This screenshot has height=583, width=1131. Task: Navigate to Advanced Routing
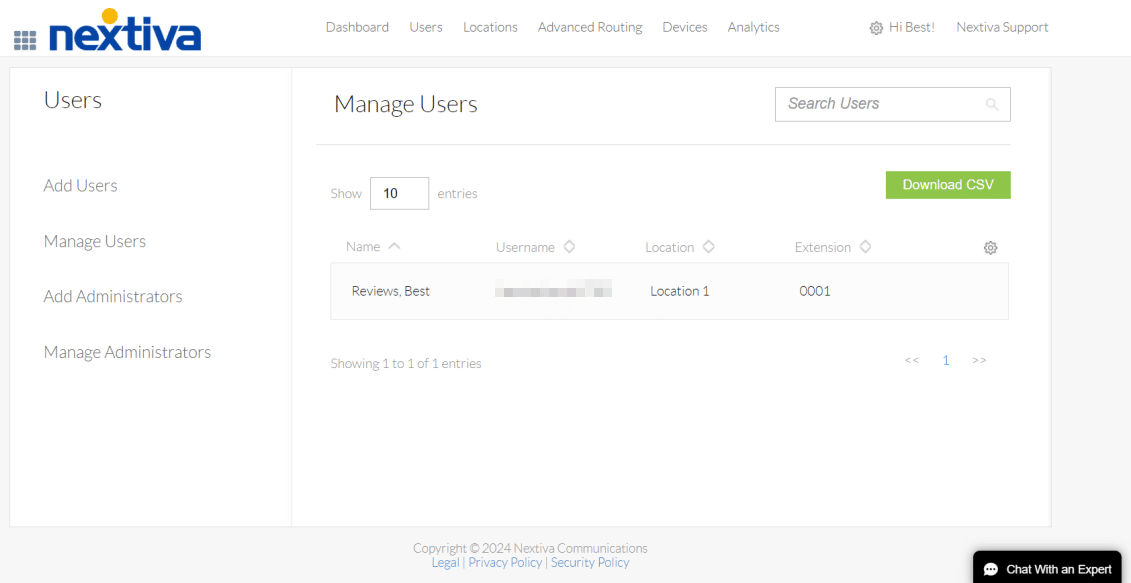[x=589, y=27]
